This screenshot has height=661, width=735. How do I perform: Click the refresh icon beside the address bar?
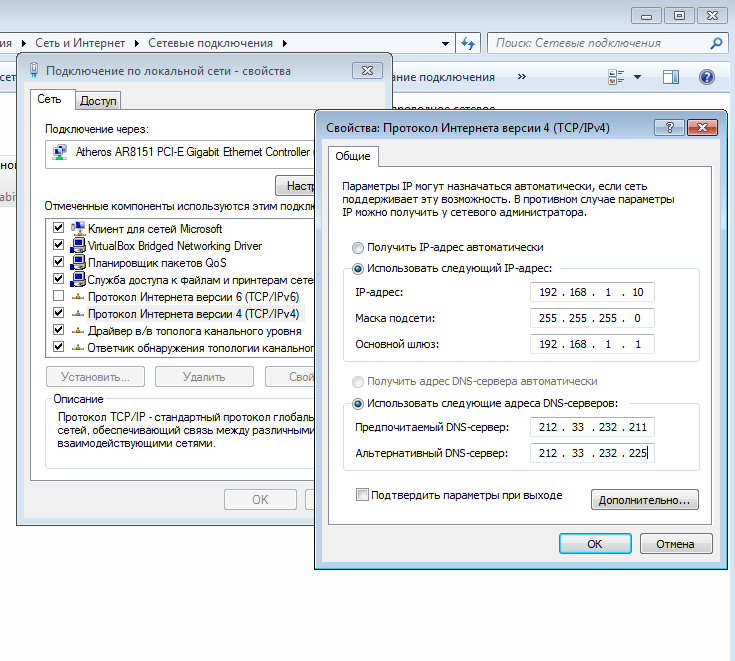click(x=468, y=43)
